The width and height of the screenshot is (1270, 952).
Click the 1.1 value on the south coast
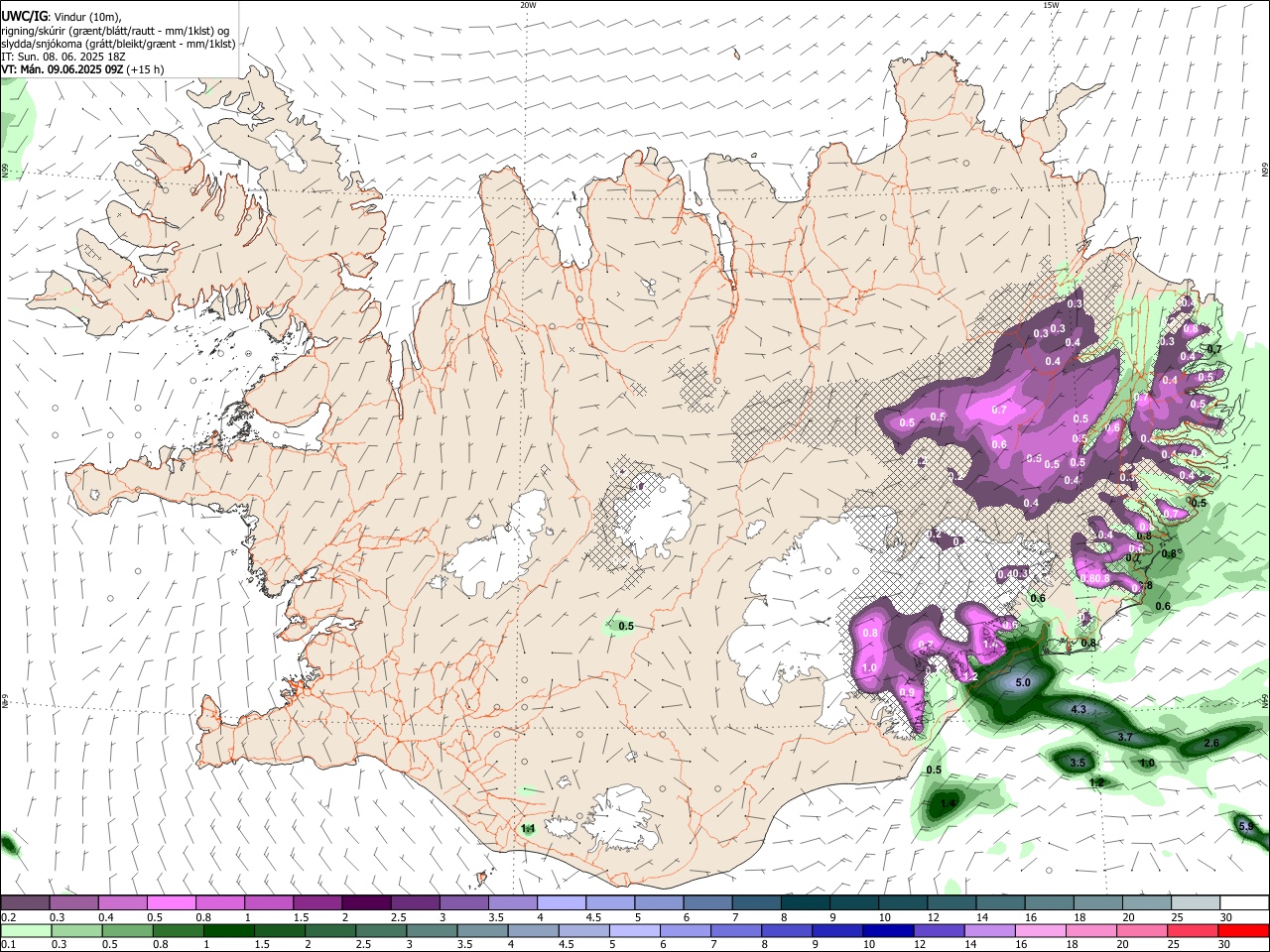point(528,828)
